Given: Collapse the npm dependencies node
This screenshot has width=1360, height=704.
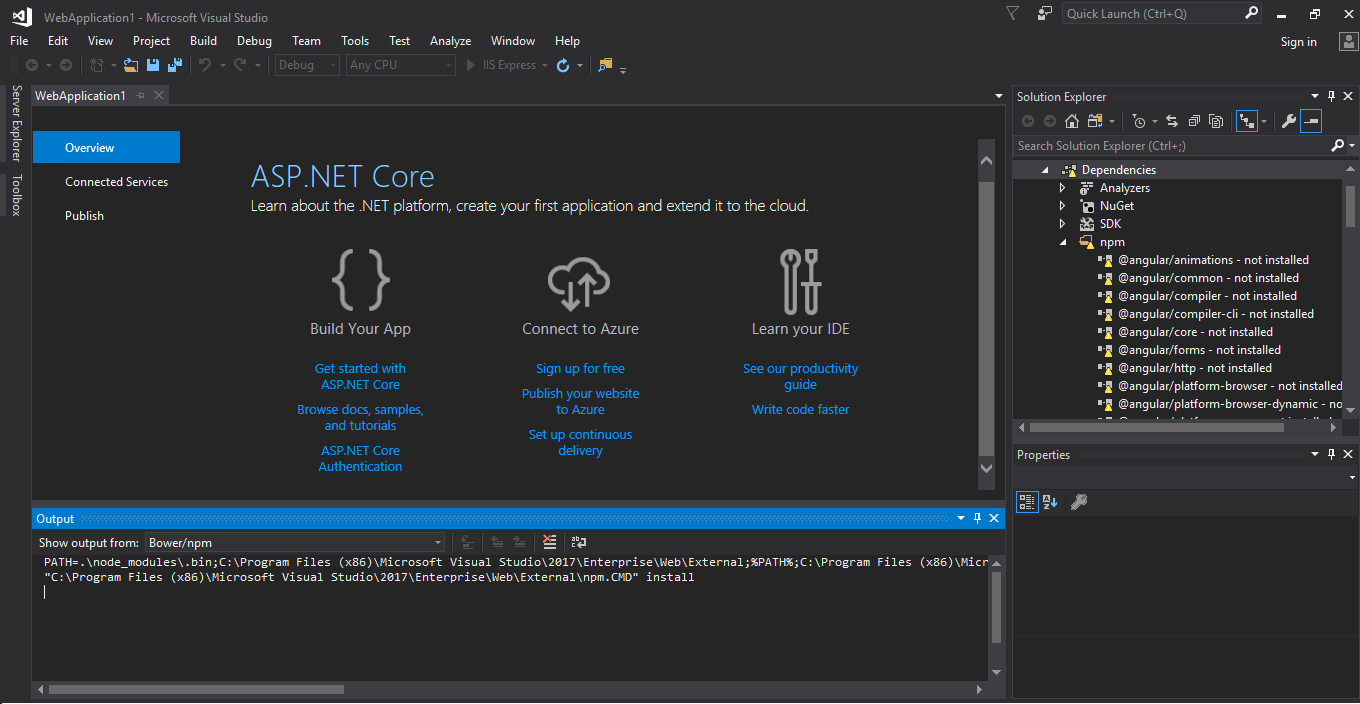Looking at the screenshot, I should tap(1063, 242).
